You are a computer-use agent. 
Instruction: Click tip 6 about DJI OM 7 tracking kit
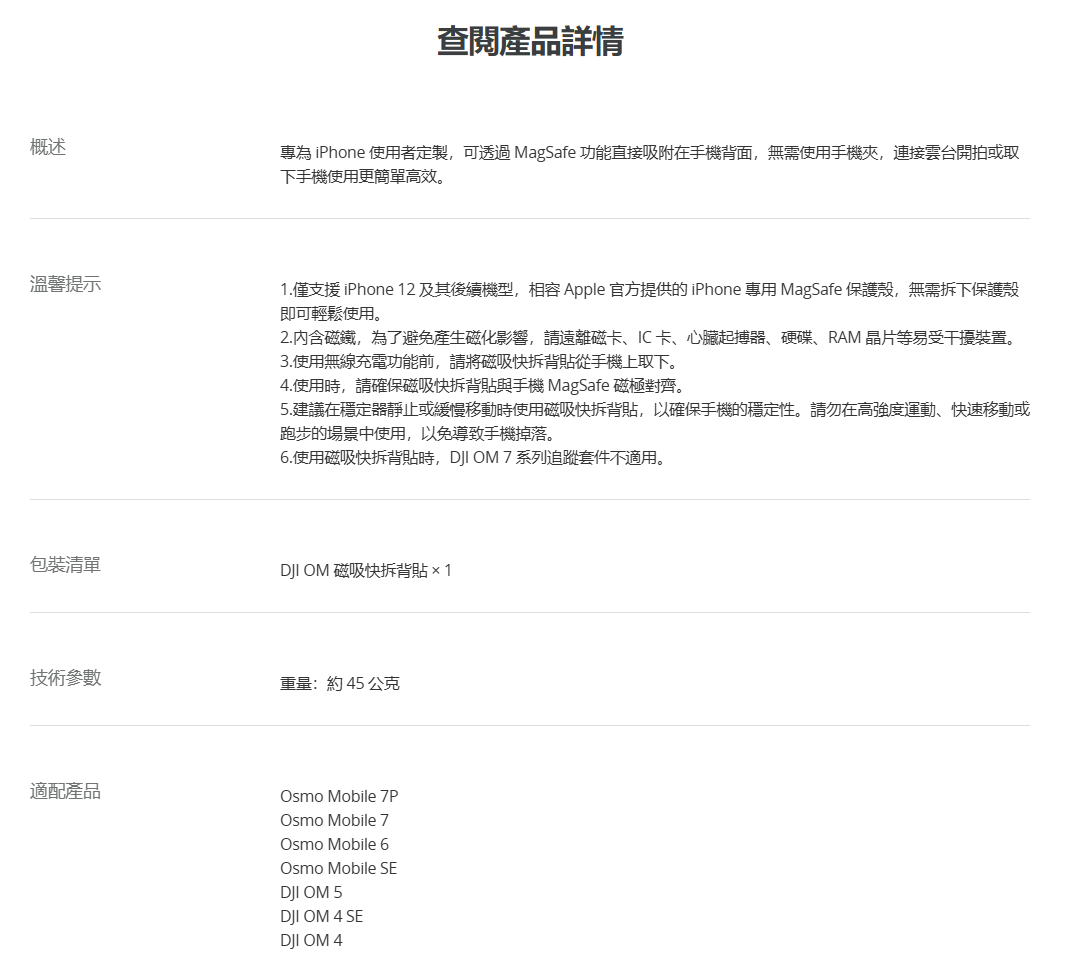472,457
